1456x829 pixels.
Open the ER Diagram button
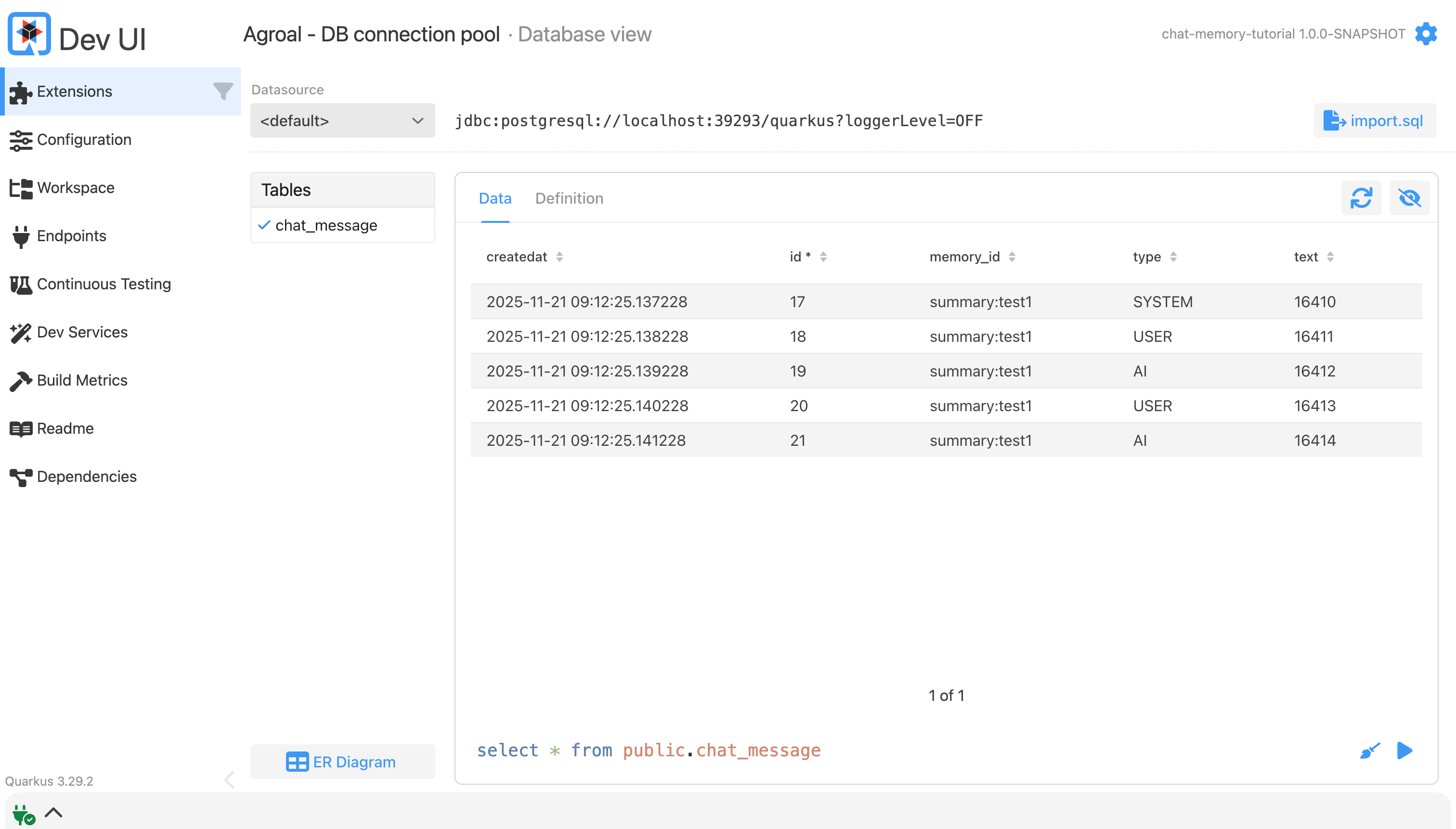(342, 762)
